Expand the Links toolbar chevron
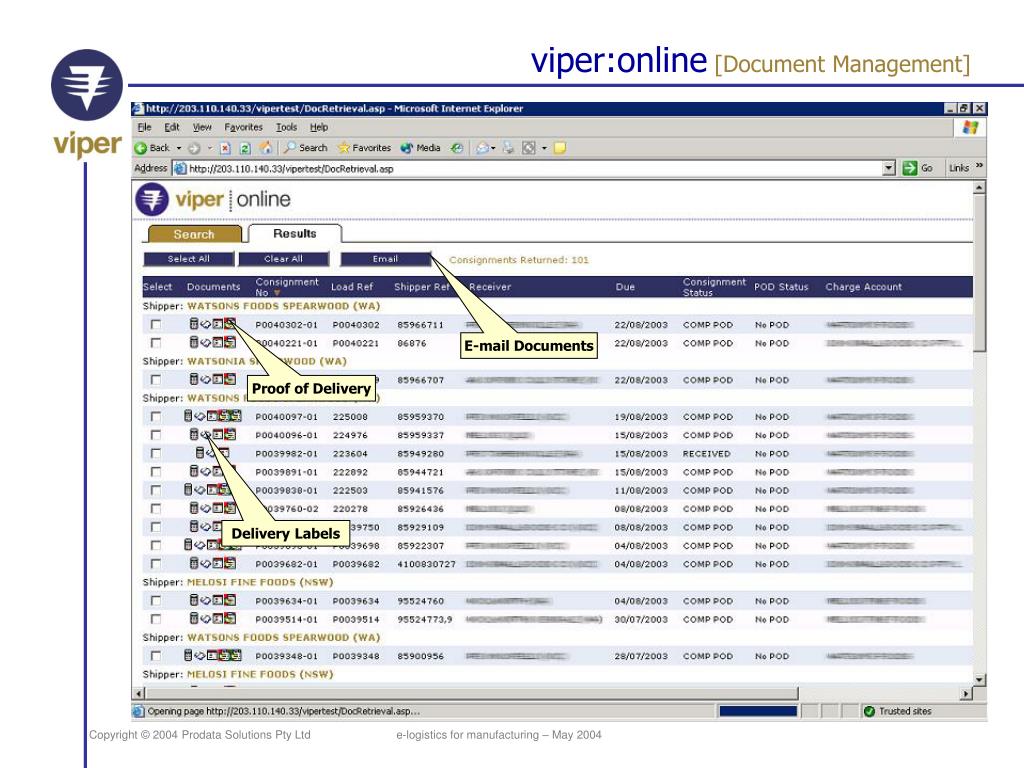Screen dimensions: 1024x768 point(979,167)
